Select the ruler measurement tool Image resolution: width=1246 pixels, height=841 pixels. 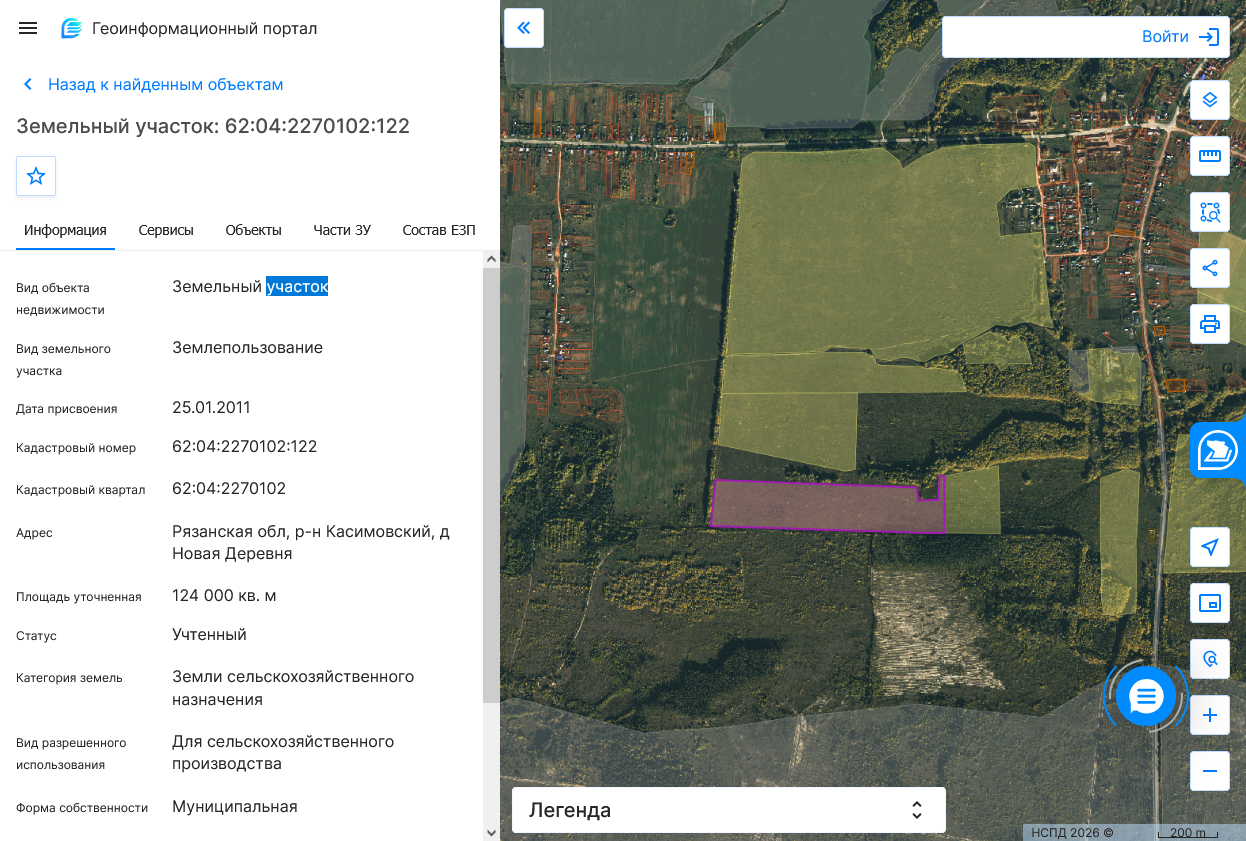(x=1210, y=156)
